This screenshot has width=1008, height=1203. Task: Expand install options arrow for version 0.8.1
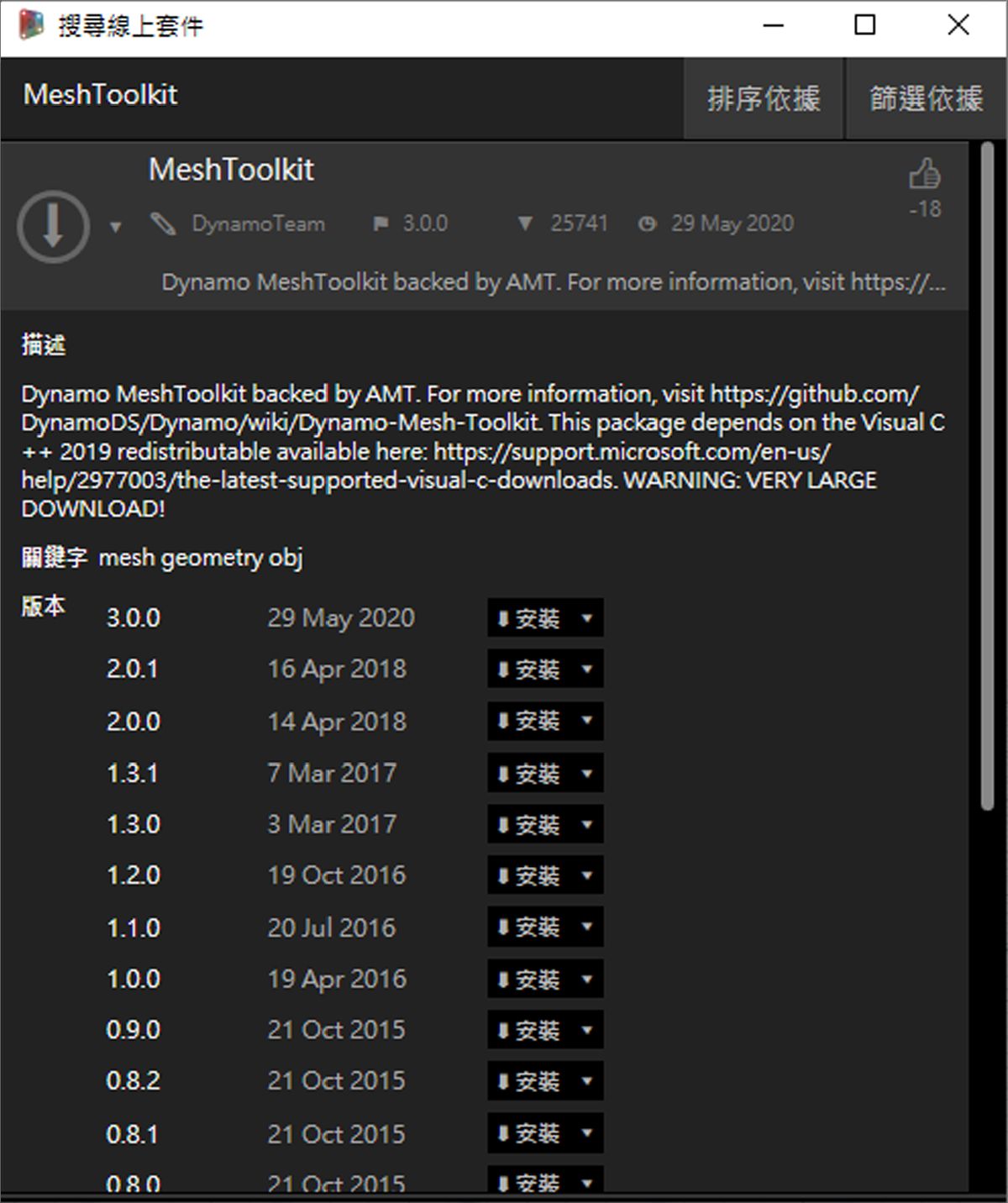(587, 1133)
